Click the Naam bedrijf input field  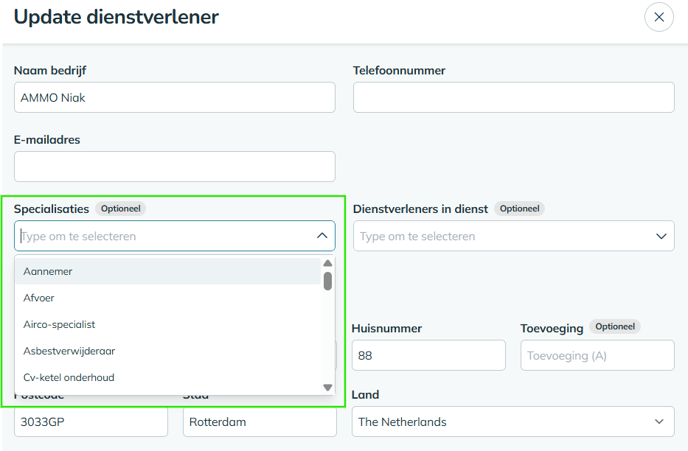(175, 97)
